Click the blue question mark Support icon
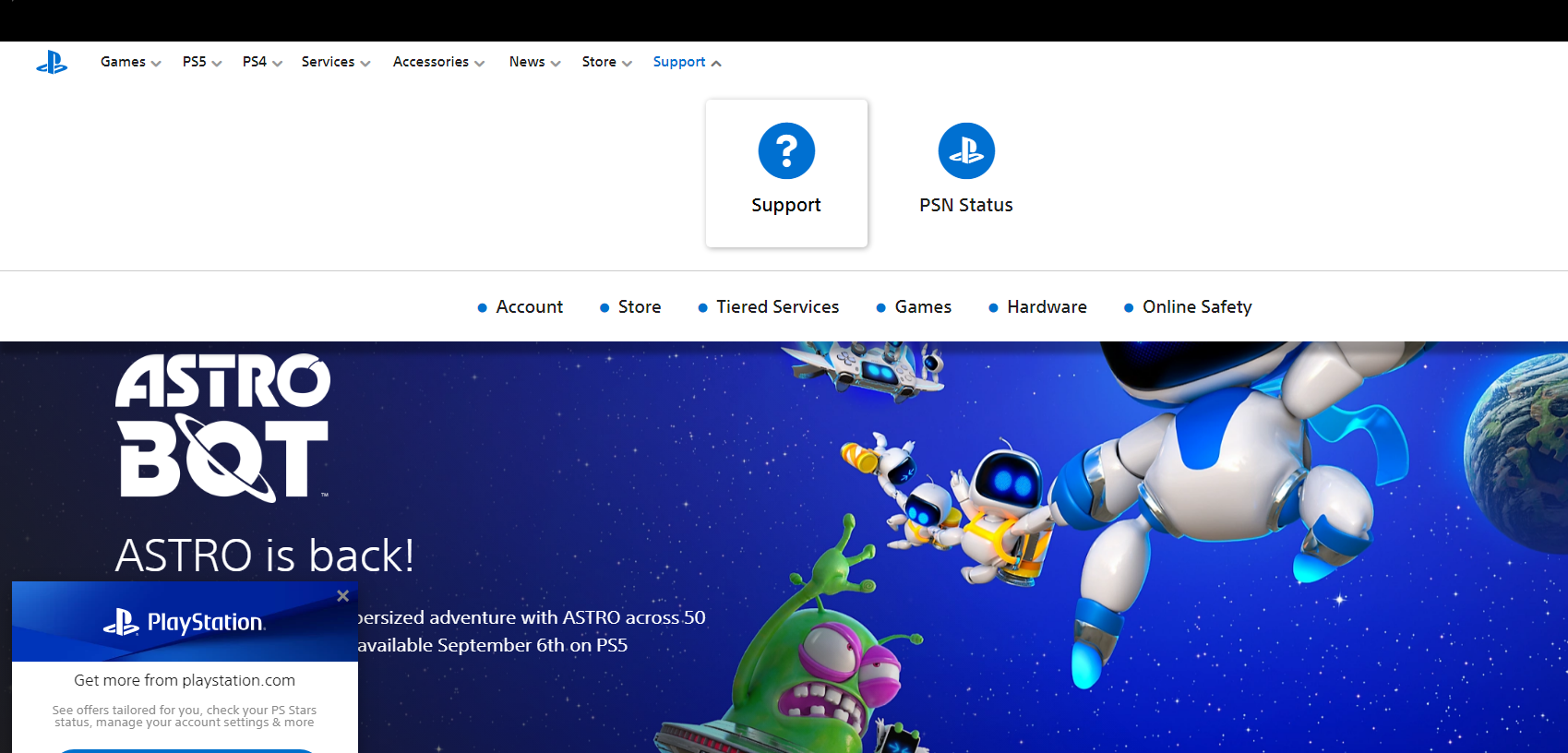The image size is (1568, 753). (x=786, y=150)
